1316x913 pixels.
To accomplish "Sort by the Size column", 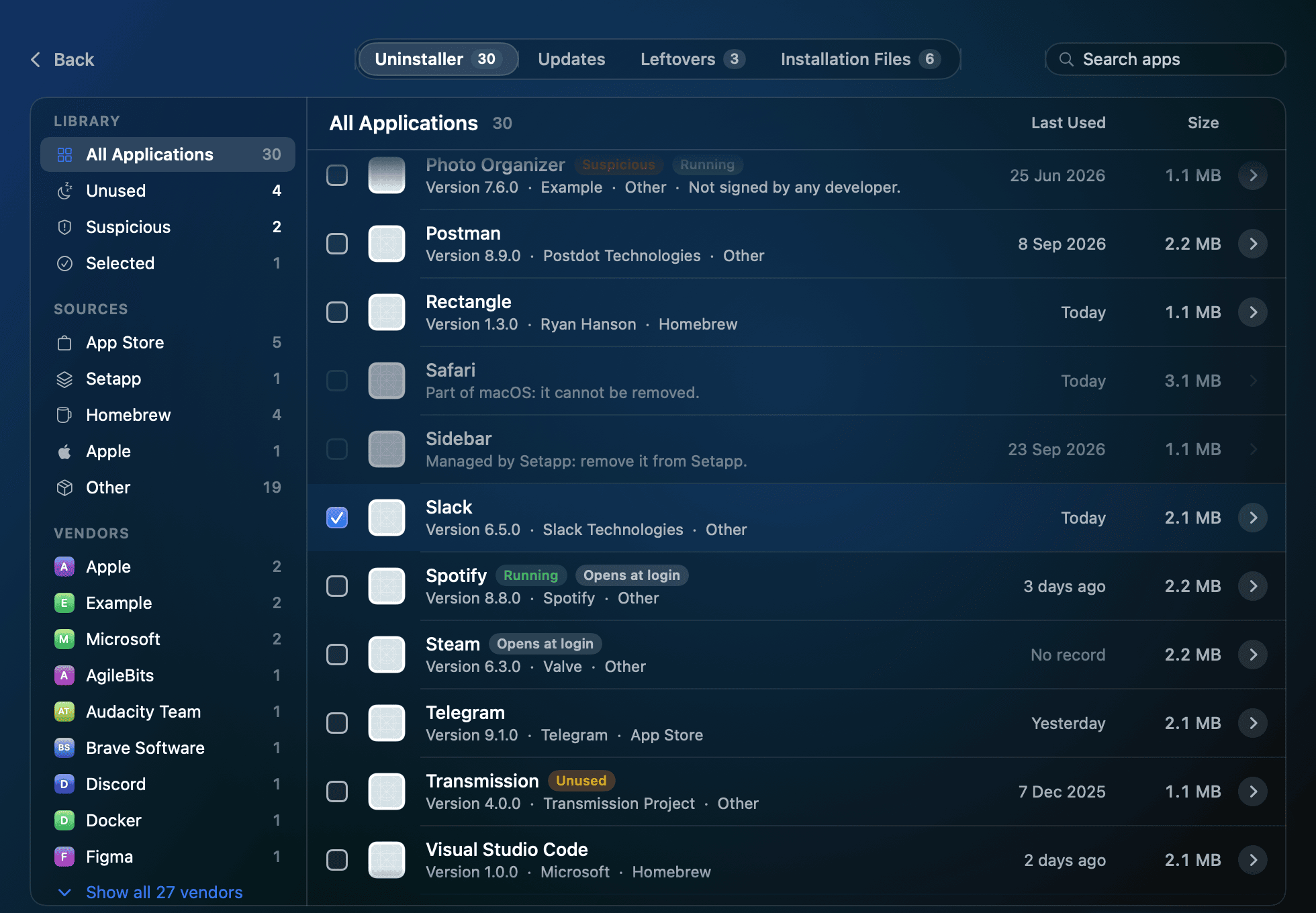I will [x=1203, y=123].
